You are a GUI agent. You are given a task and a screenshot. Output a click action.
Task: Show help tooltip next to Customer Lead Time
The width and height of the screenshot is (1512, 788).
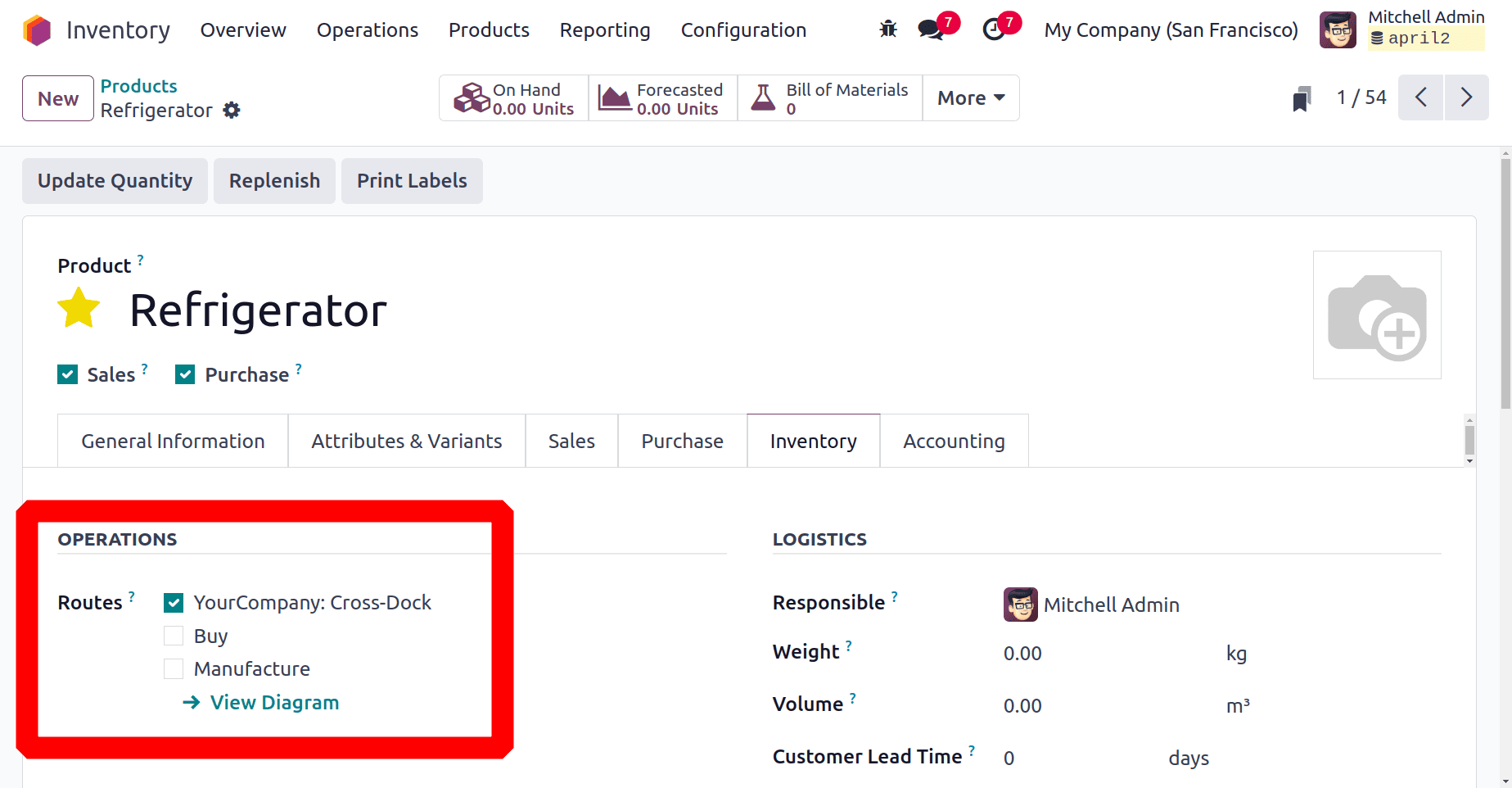972,750
